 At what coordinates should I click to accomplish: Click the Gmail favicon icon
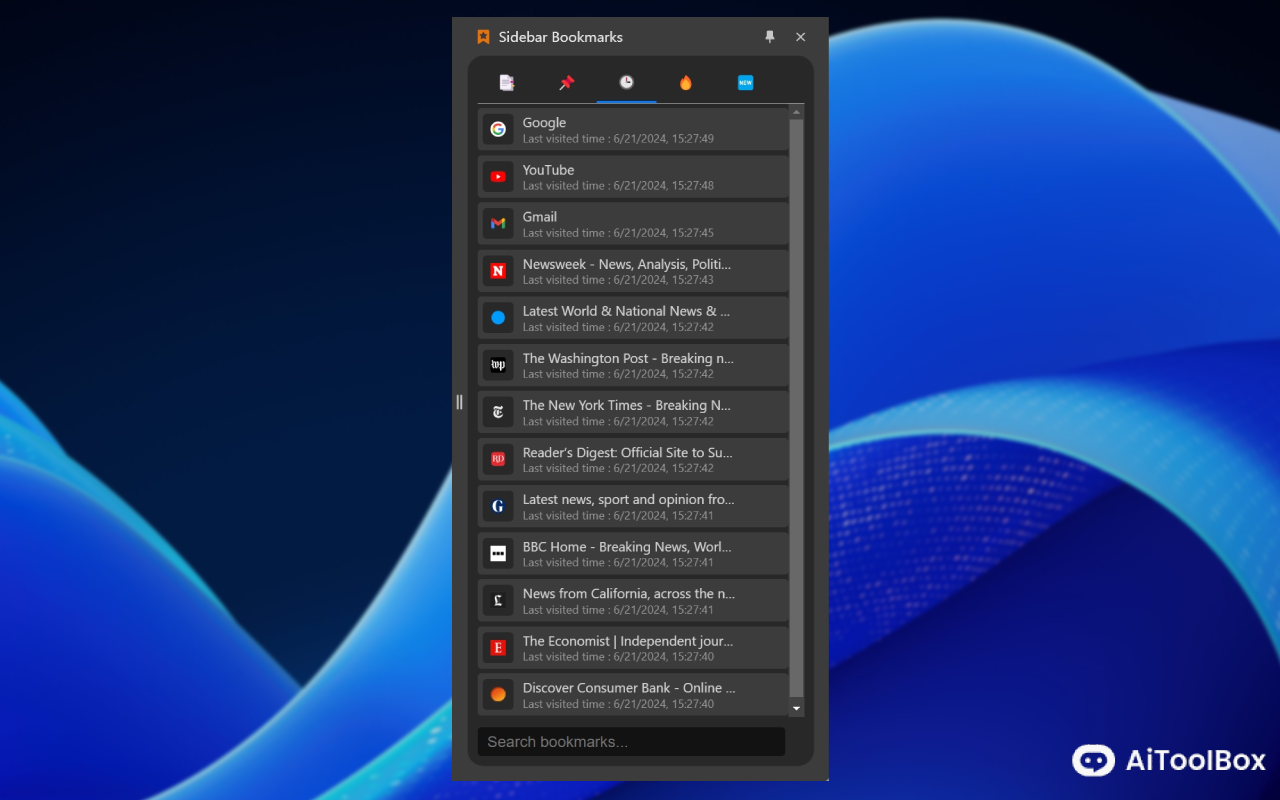(498, 224)
